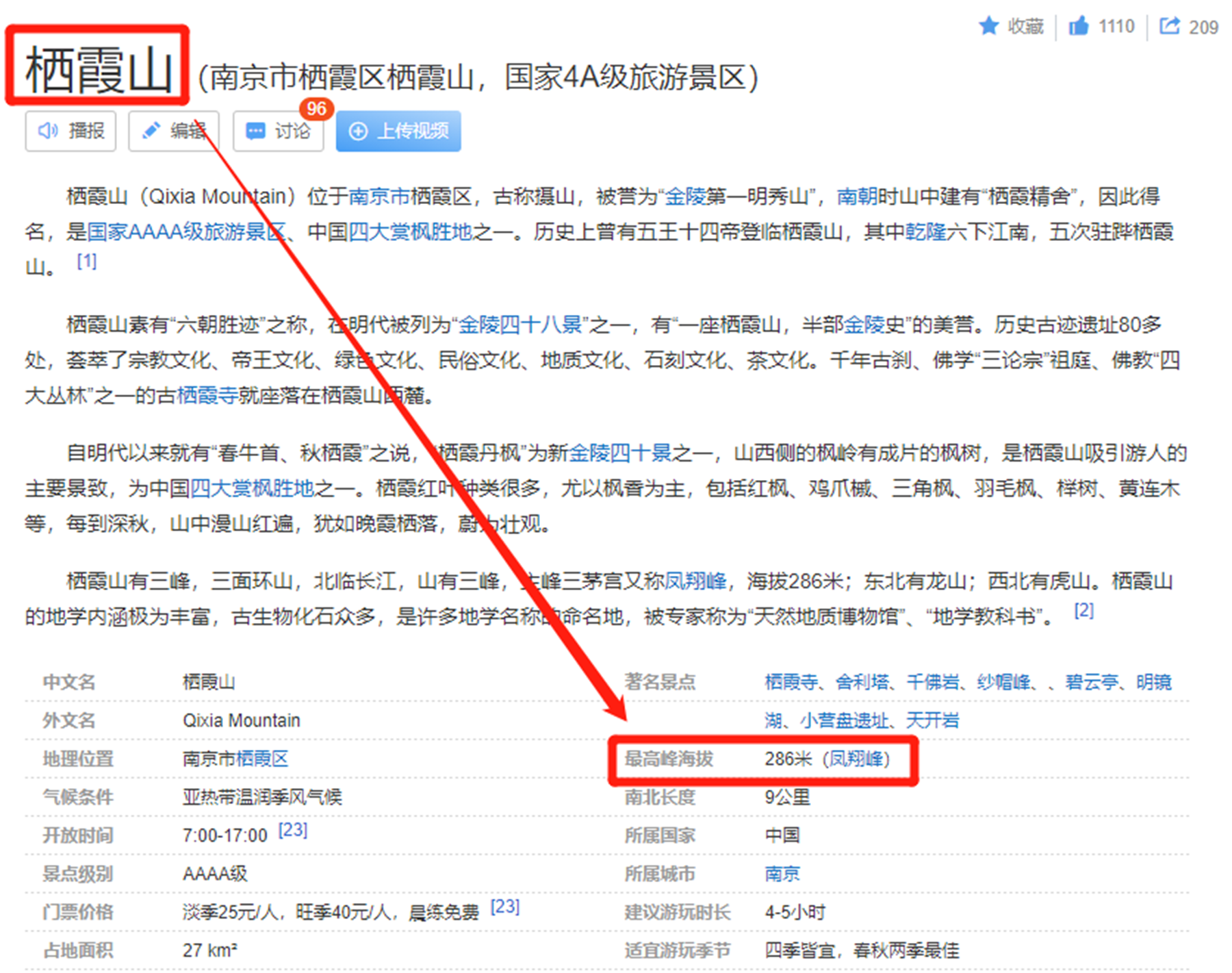Screen dimensions: 1232x973
Task: Open the 纱帽峰 attraction link
Action: coord(1003,682)
